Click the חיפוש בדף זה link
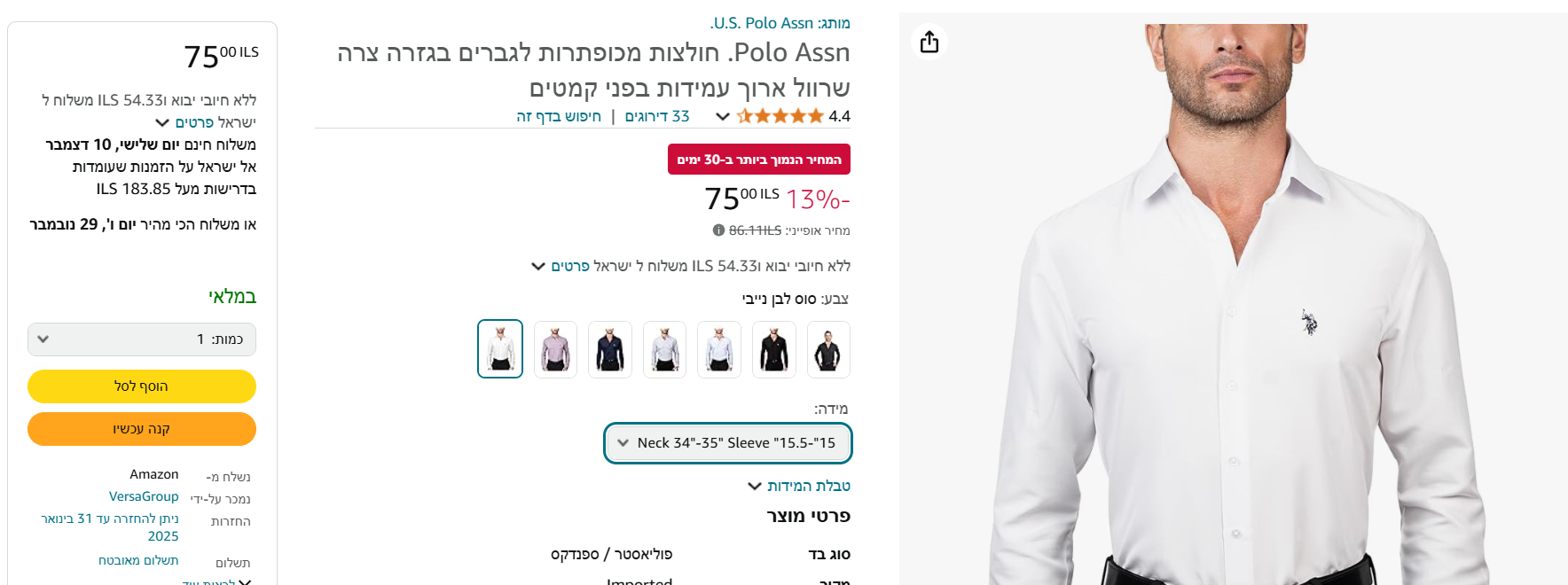The image size is (1568, 585). tap(559, 116)
